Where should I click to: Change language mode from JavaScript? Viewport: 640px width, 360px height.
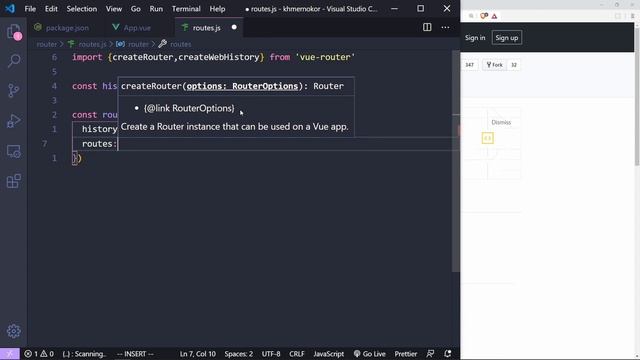[x=329, y=354]
